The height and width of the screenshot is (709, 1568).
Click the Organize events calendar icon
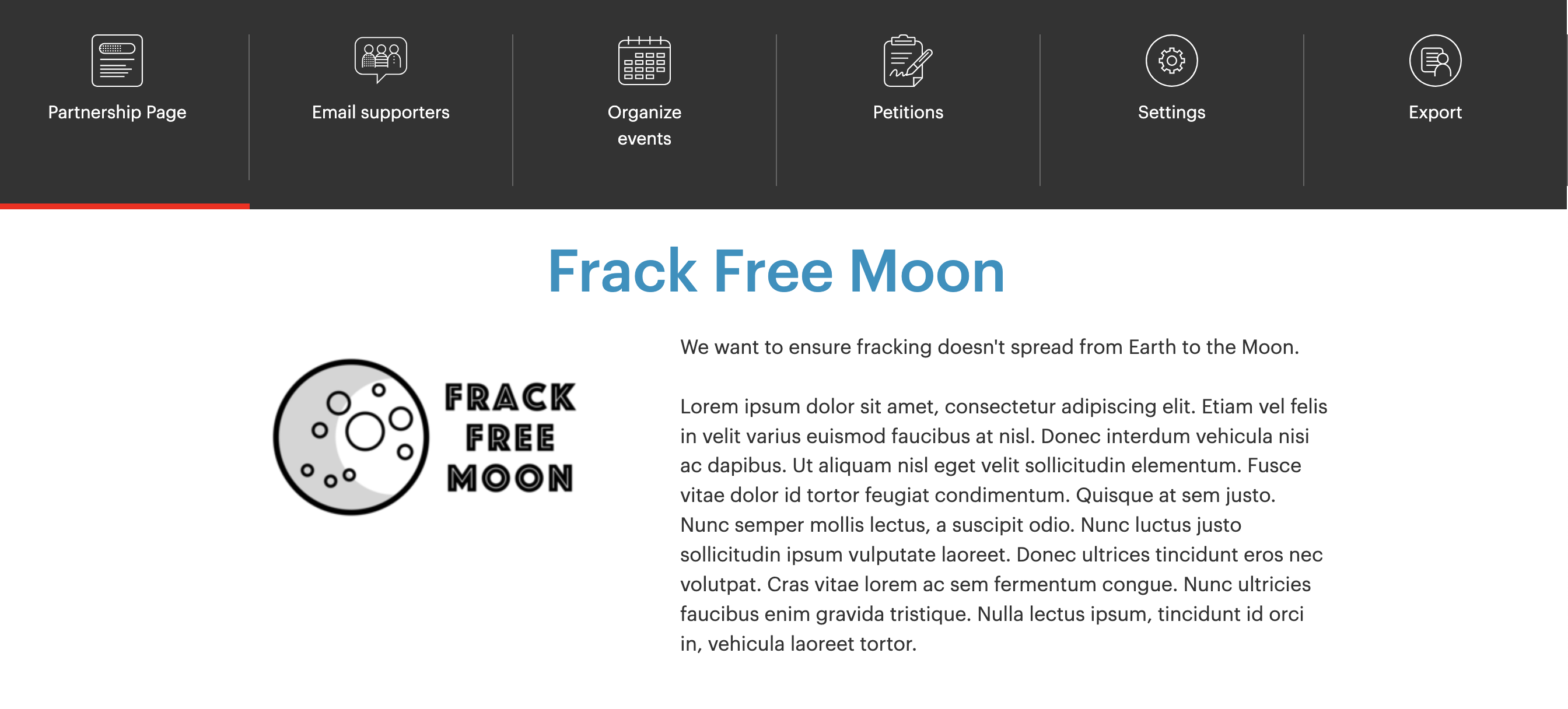click(x=644, y=60)
